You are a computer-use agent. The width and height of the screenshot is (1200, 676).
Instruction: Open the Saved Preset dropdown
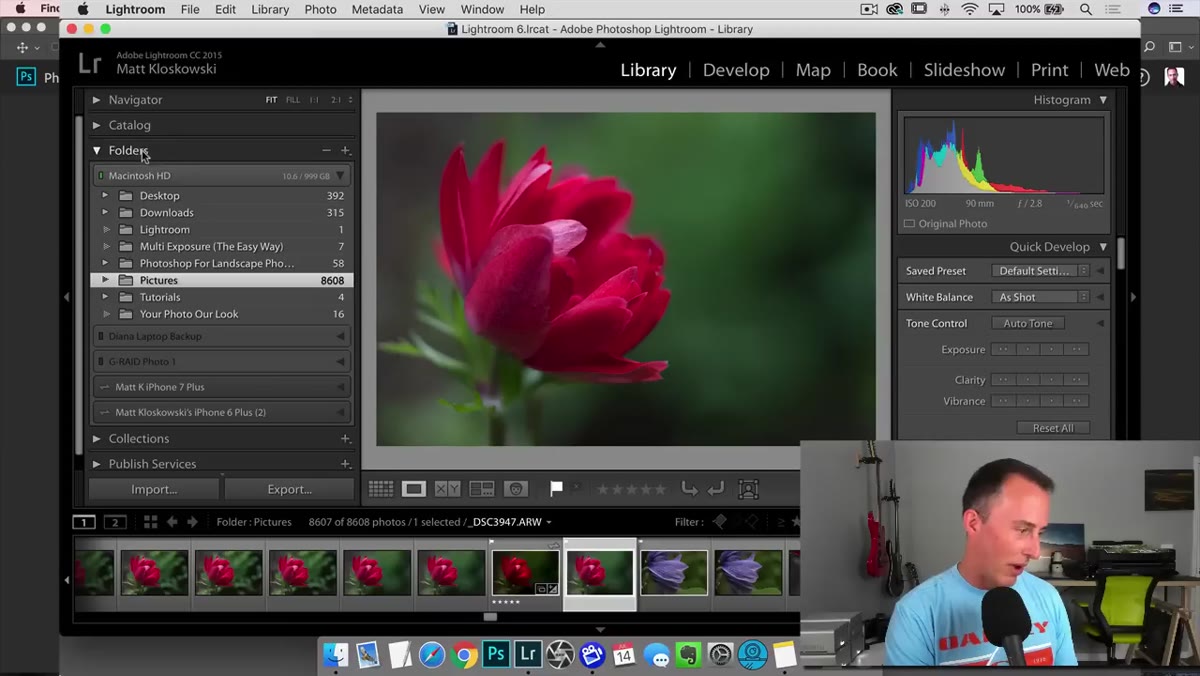coord(1040,271)
